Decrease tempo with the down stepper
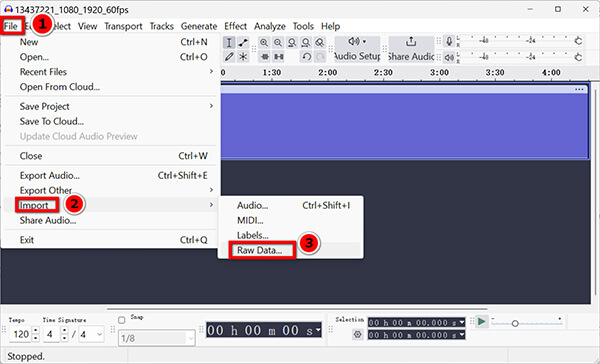The height and width of the screenshot is (364, 600). tap(36, 338)
